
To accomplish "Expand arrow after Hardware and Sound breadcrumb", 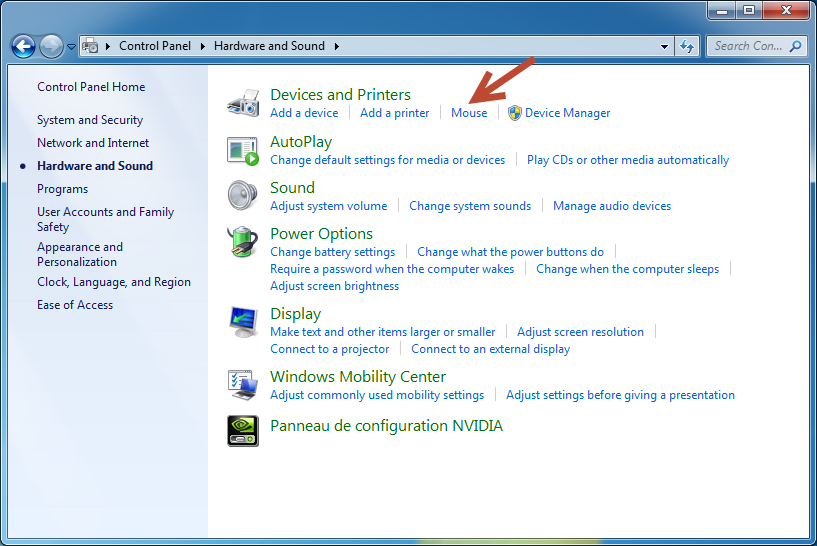I will (337, 46).
